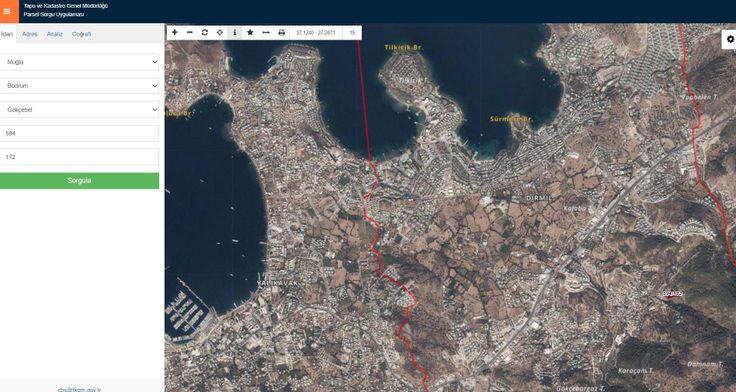
Task: Zoom out with the minus tool
Action: [190, 32]
